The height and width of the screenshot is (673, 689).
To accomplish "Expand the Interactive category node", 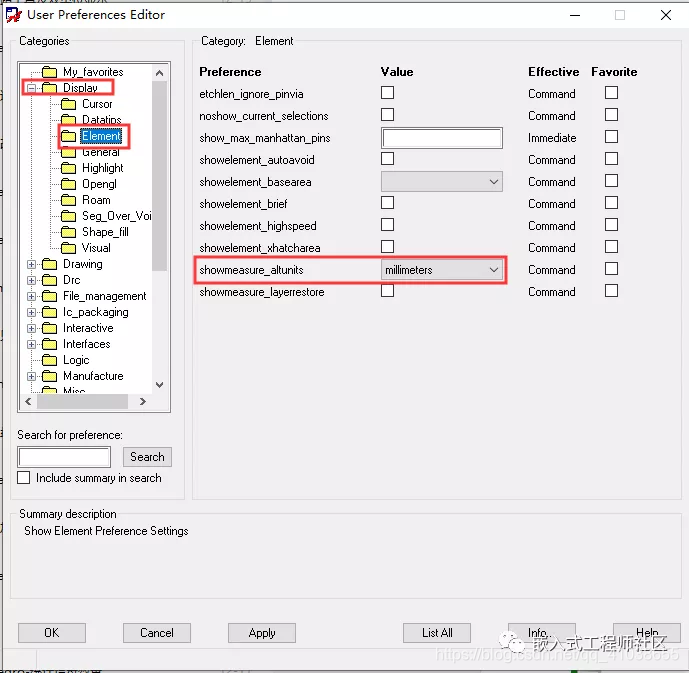I will (31, 328).
